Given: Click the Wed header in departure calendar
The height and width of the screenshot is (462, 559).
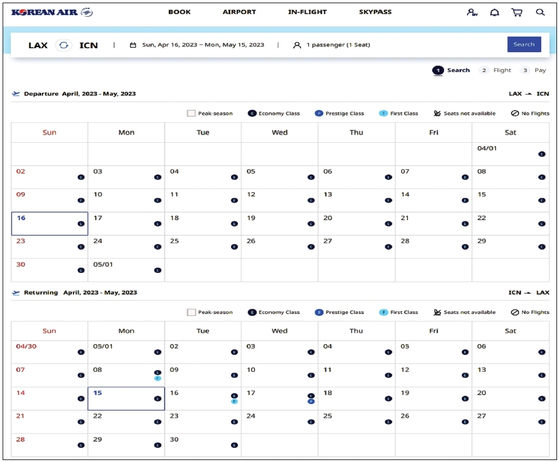Looking at the screenshot, I should tap(280, 133).
